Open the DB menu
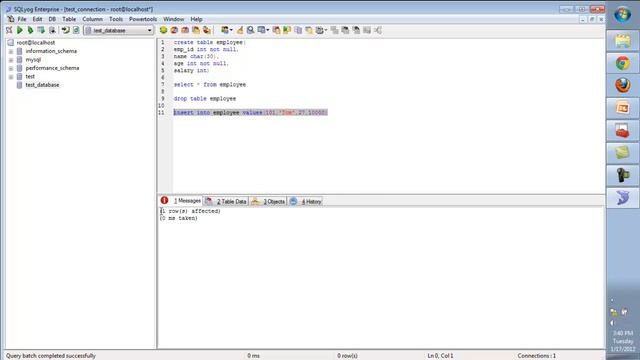Screen dimensions: 640x360 click(52, 19)
